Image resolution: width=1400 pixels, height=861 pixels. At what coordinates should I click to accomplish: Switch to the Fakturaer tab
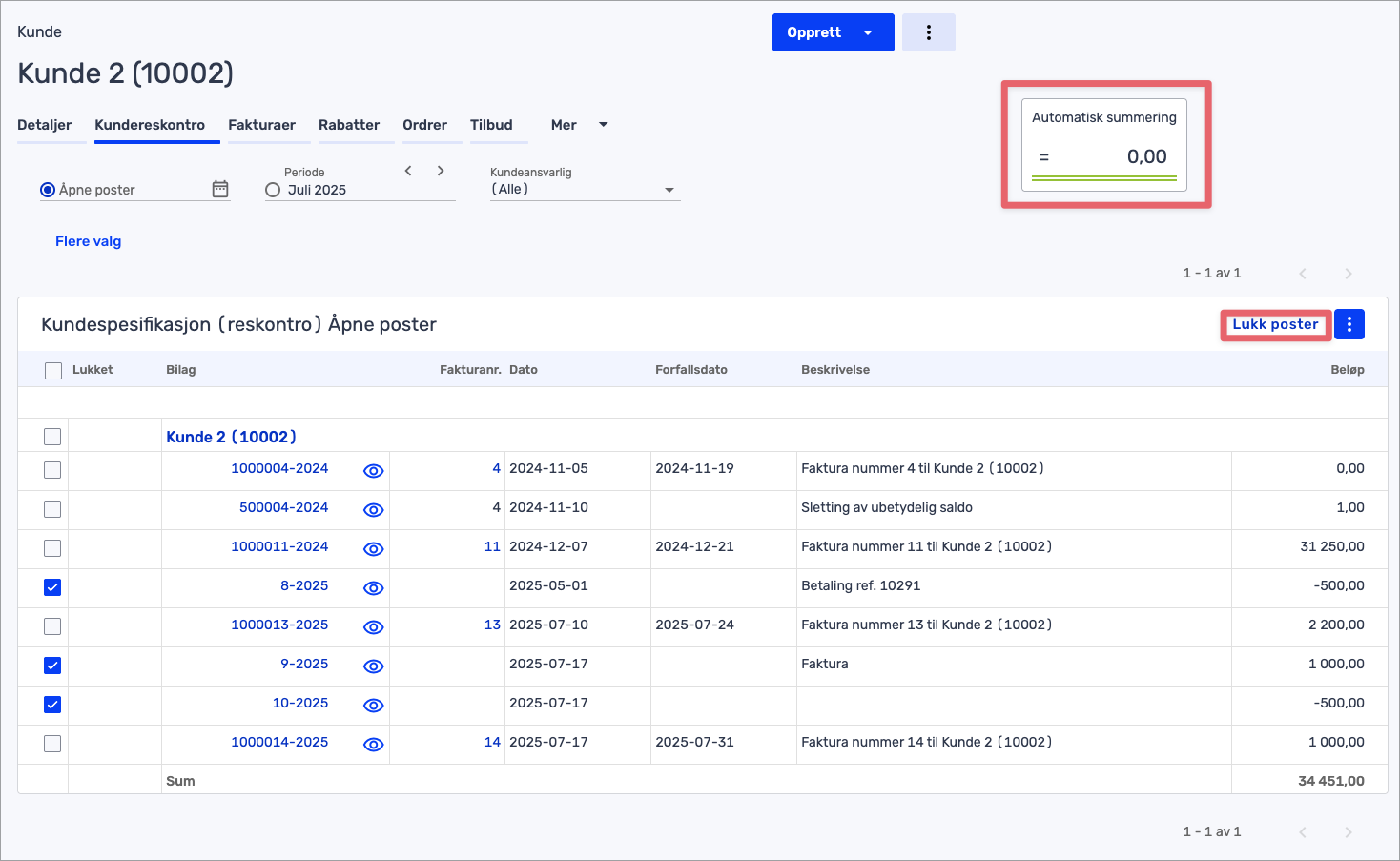tap(261, 125)
